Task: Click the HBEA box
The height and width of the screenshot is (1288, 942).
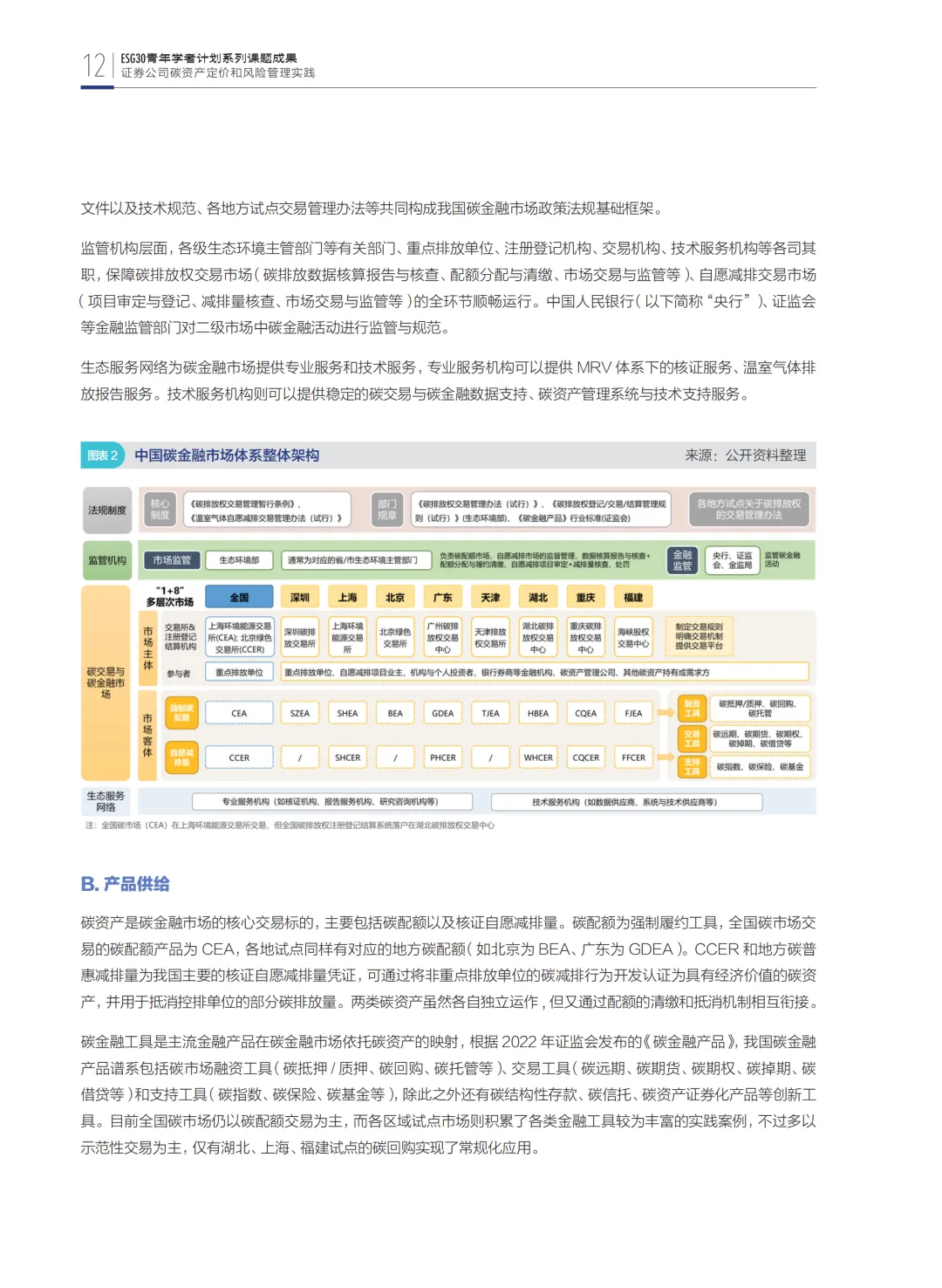Action: tap(538, 713)
